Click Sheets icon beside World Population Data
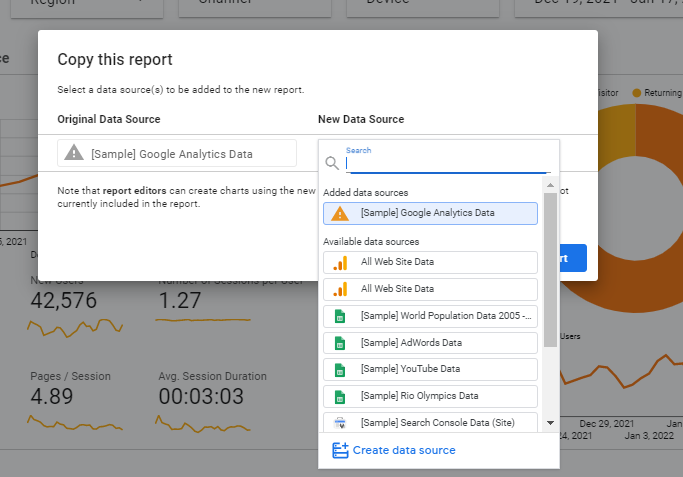This screenshot has width=683, height=477. click(340, 317)
